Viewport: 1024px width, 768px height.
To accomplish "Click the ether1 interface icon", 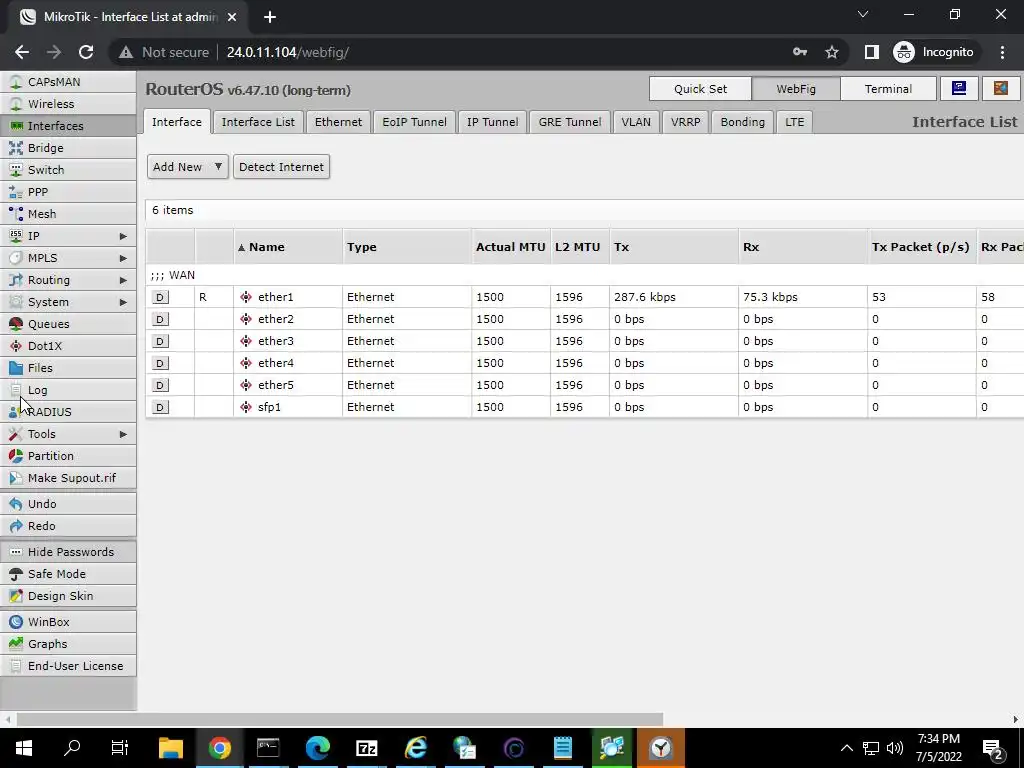I will [x=246, y=297].
